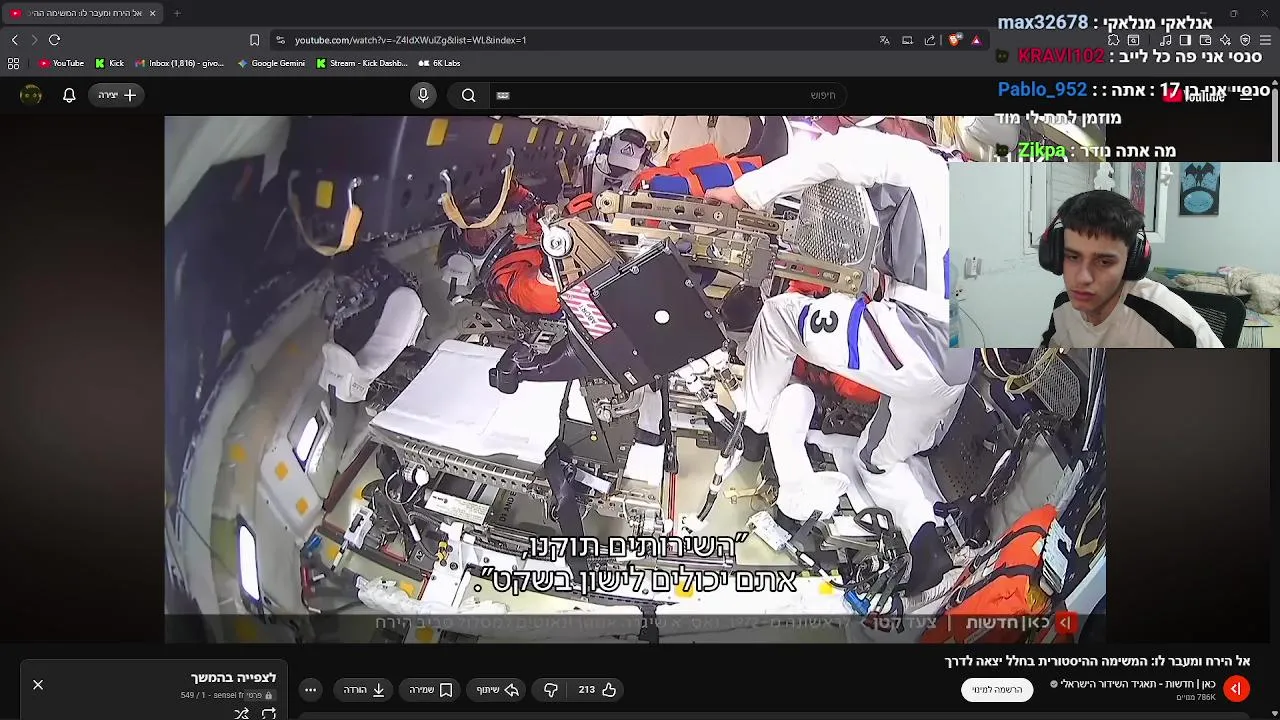This screenshot has height=720, width=1280.
Task: Open the Kick bookmark
Action: [x=110, y=63]
